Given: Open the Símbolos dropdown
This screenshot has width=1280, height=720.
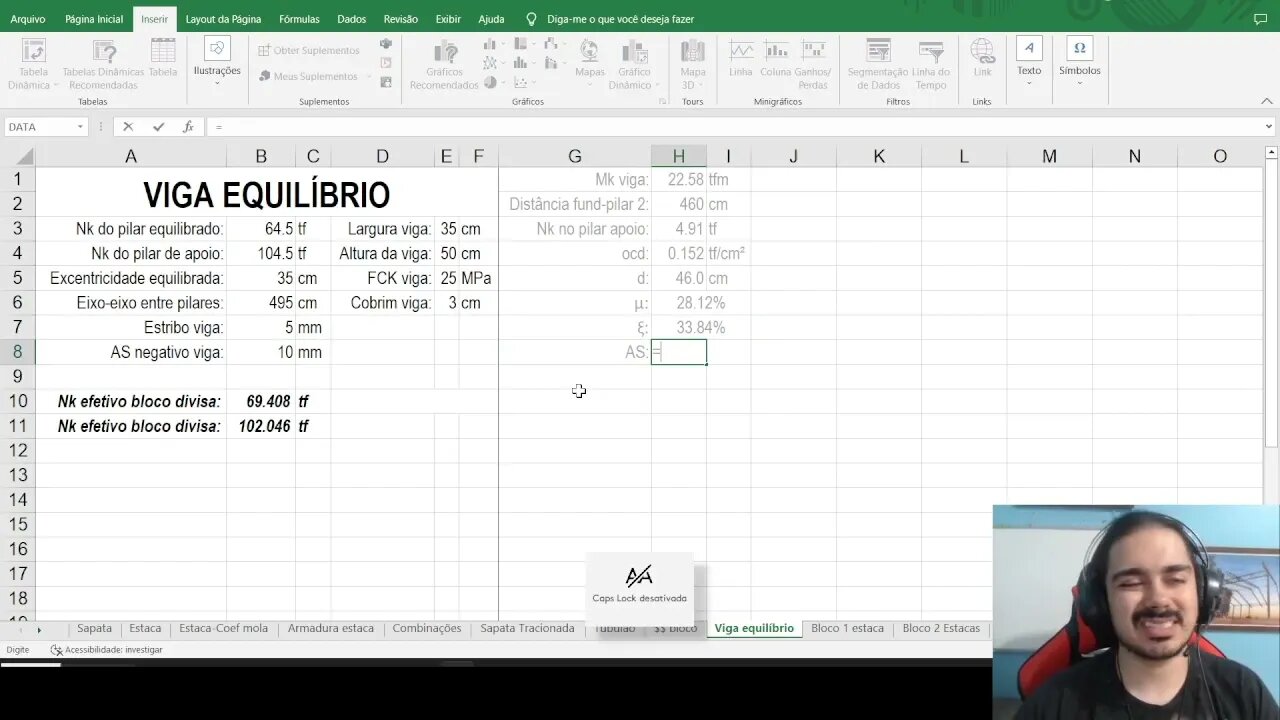Looking at the screenshot, I should coord(1080,62).
